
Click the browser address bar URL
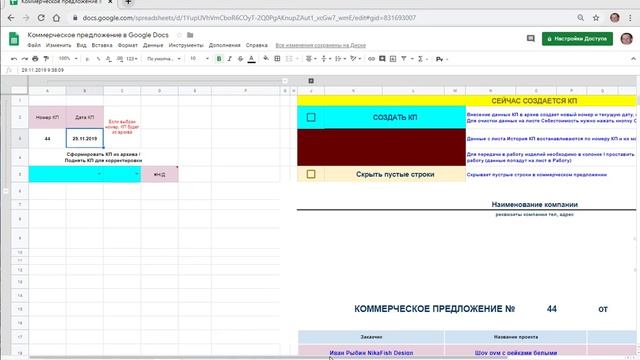pos(249,18)
